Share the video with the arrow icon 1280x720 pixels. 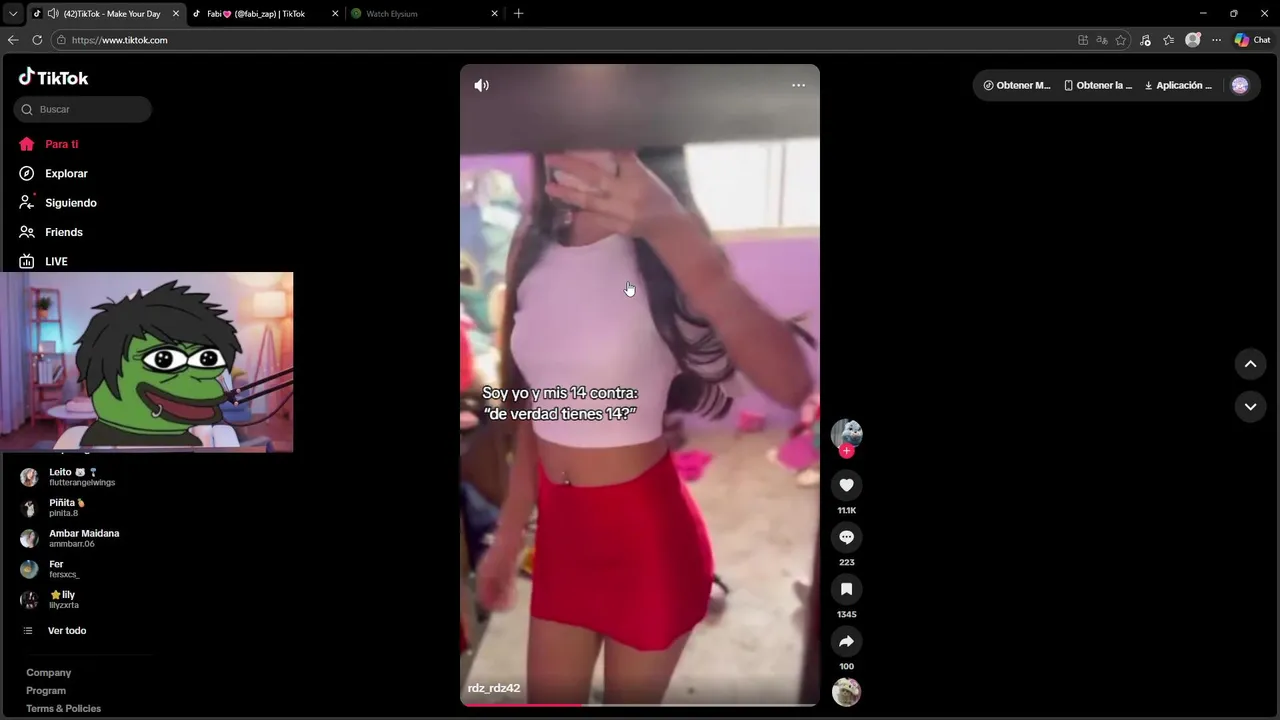846,641
